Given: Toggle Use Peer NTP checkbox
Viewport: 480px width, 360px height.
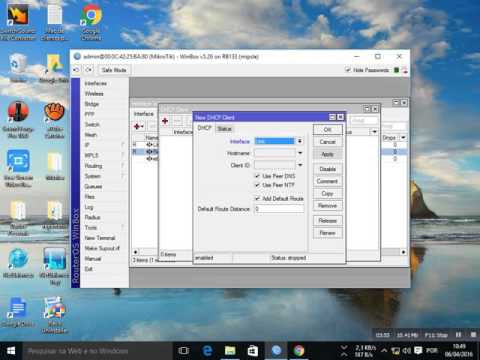Looking at the screenshot, I should pyautogui.click(x=257, y=185).
